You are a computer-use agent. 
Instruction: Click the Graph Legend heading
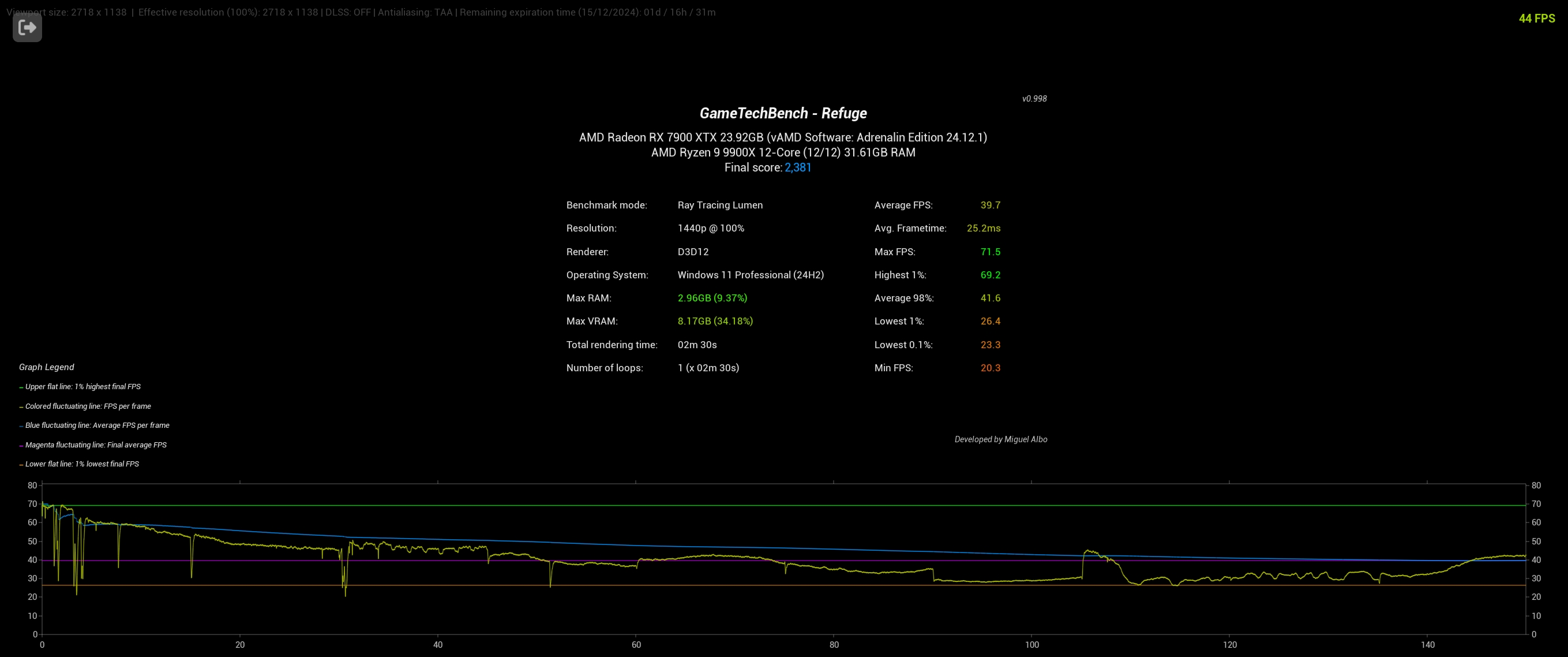[x=46, y=367]
